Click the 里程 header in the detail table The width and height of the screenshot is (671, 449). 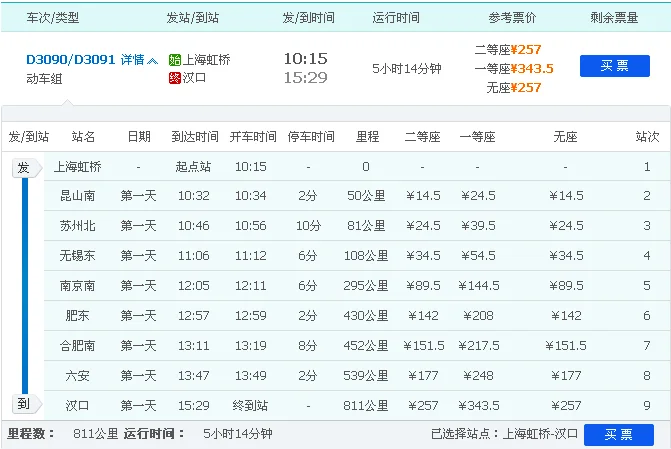click(x=368, y=137)
